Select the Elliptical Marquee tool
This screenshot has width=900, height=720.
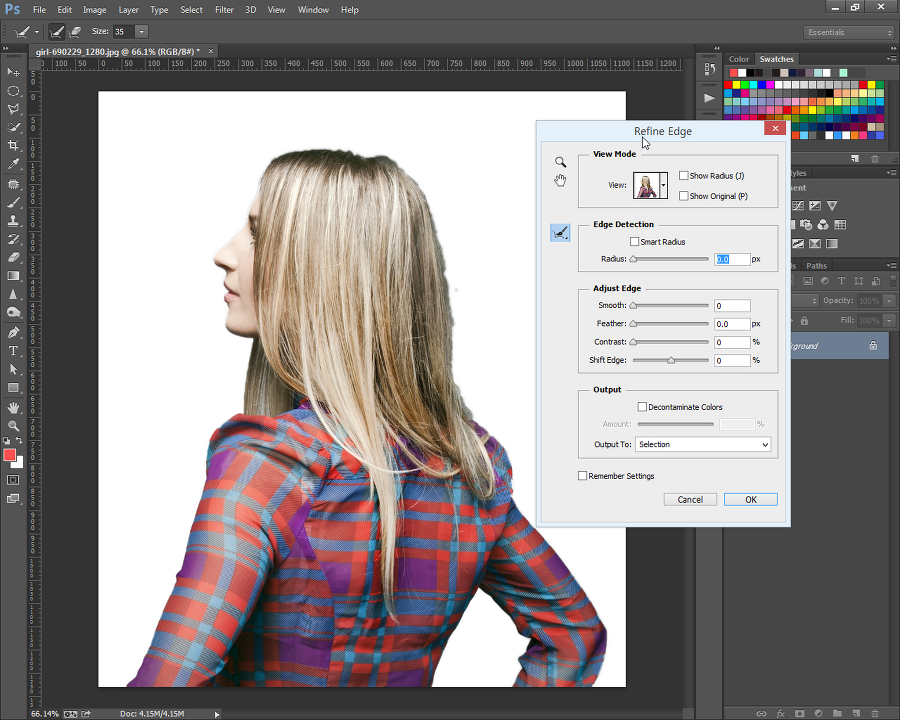tap(13, 91)
